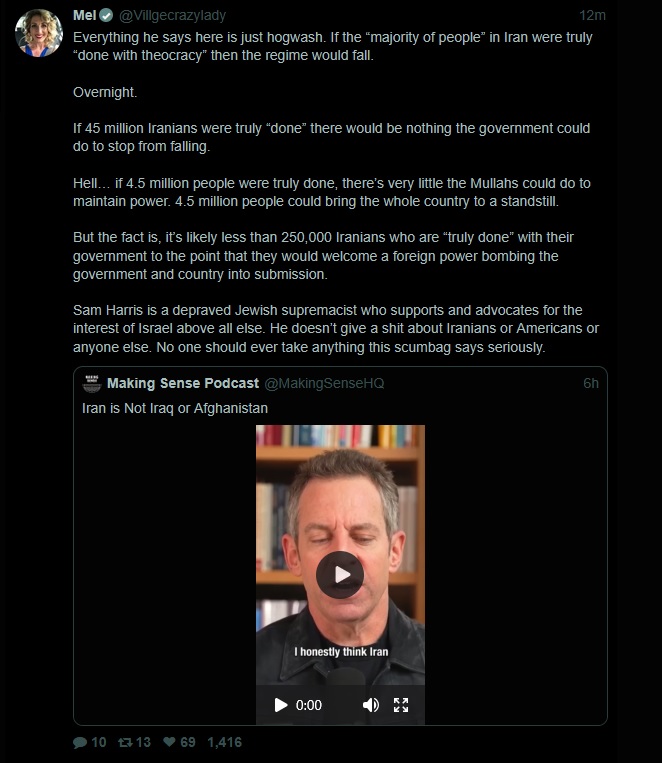Viewport: 662px width, 763px height.
Task: Click Mel's display name
Action: 85,16
